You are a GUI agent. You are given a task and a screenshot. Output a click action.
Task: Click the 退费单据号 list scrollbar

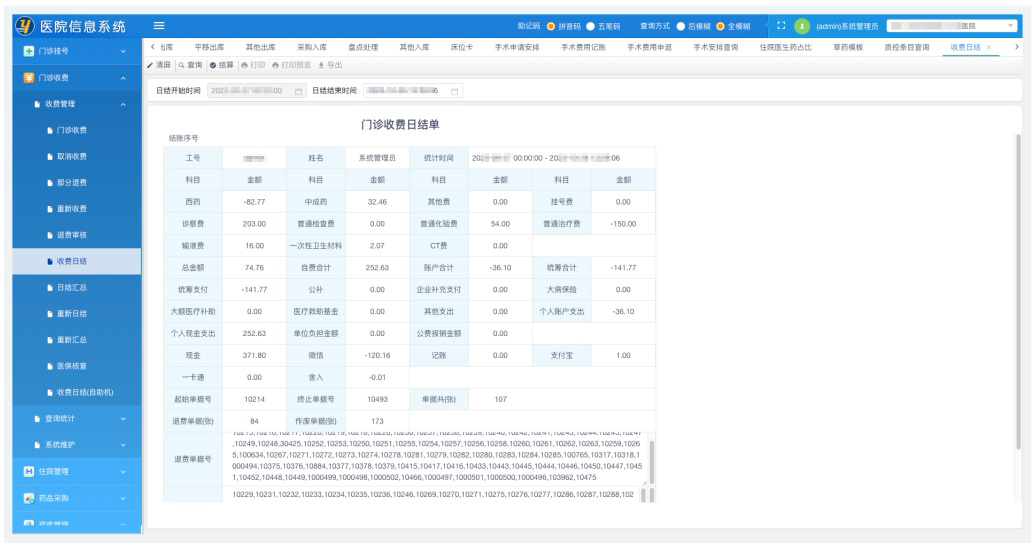click(x=652, y=463)
